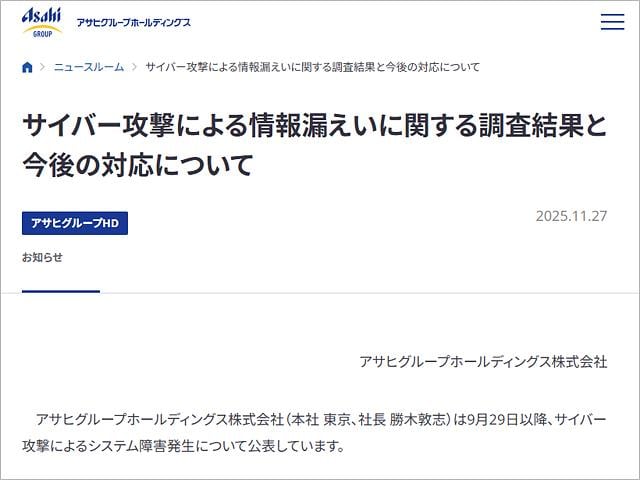Click the お知らせ category label
Screen dimensions: 640x480
click(x=42, y=257)
